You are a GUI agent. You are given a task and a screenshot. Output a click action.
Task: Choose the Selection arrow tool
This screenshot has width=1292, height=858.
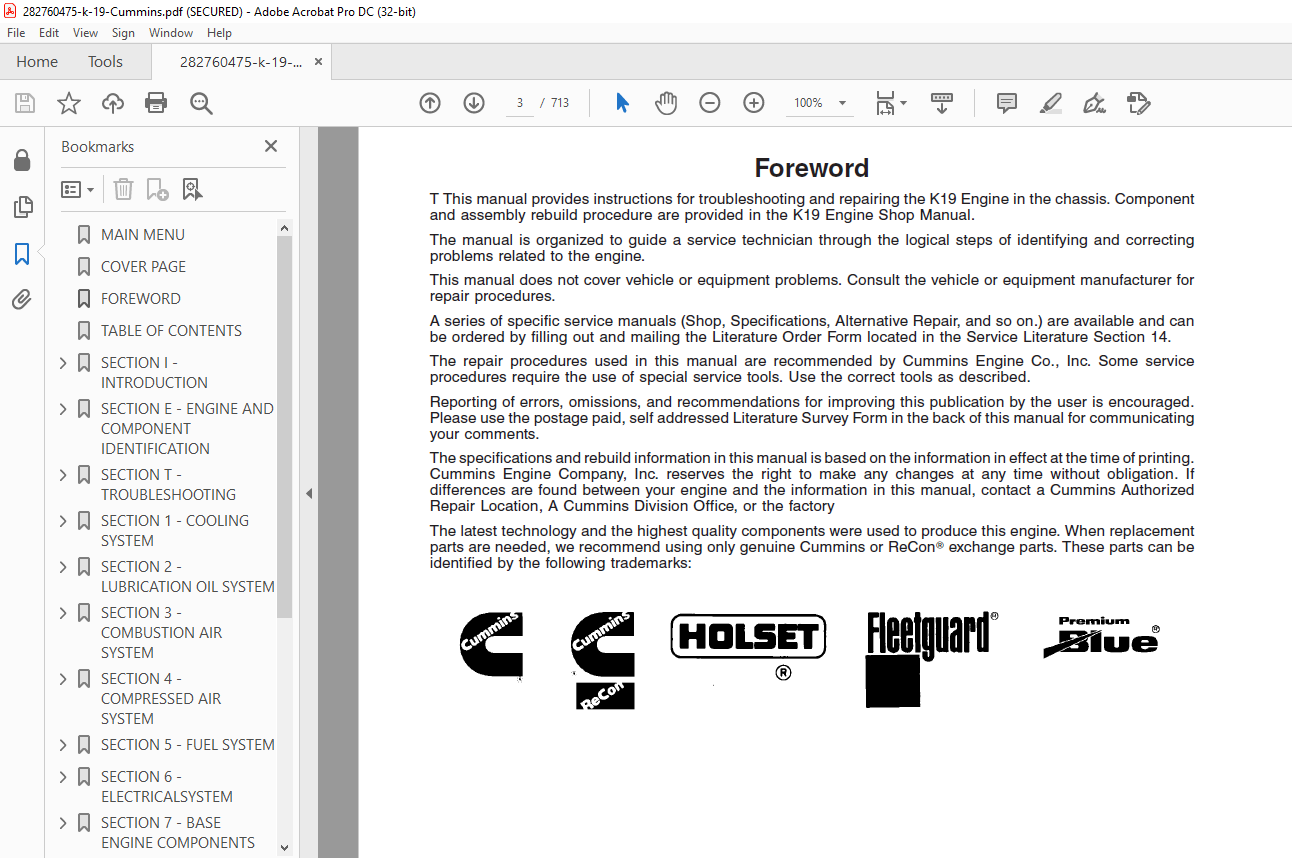(x=622, y=103)
